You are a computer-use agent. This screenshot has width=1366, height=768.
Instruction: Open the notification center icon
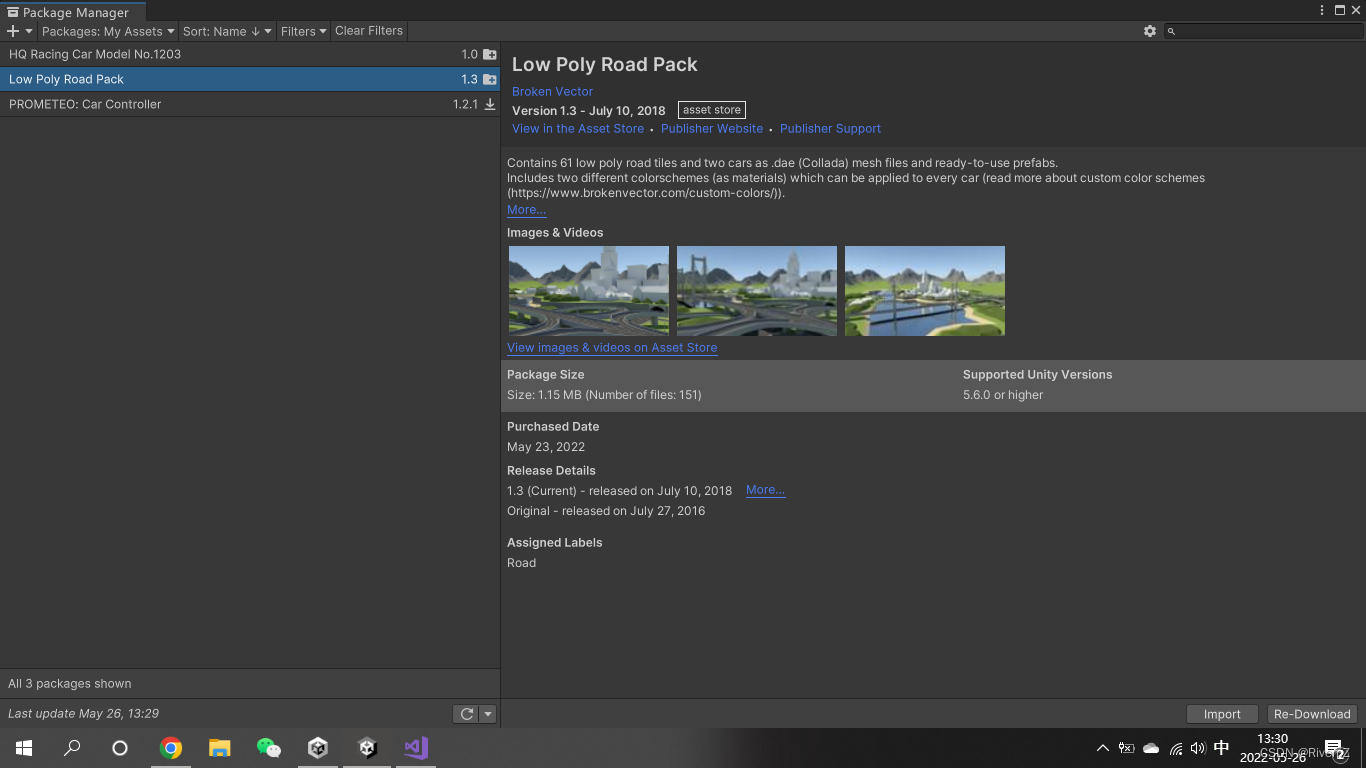(1335, 749)
